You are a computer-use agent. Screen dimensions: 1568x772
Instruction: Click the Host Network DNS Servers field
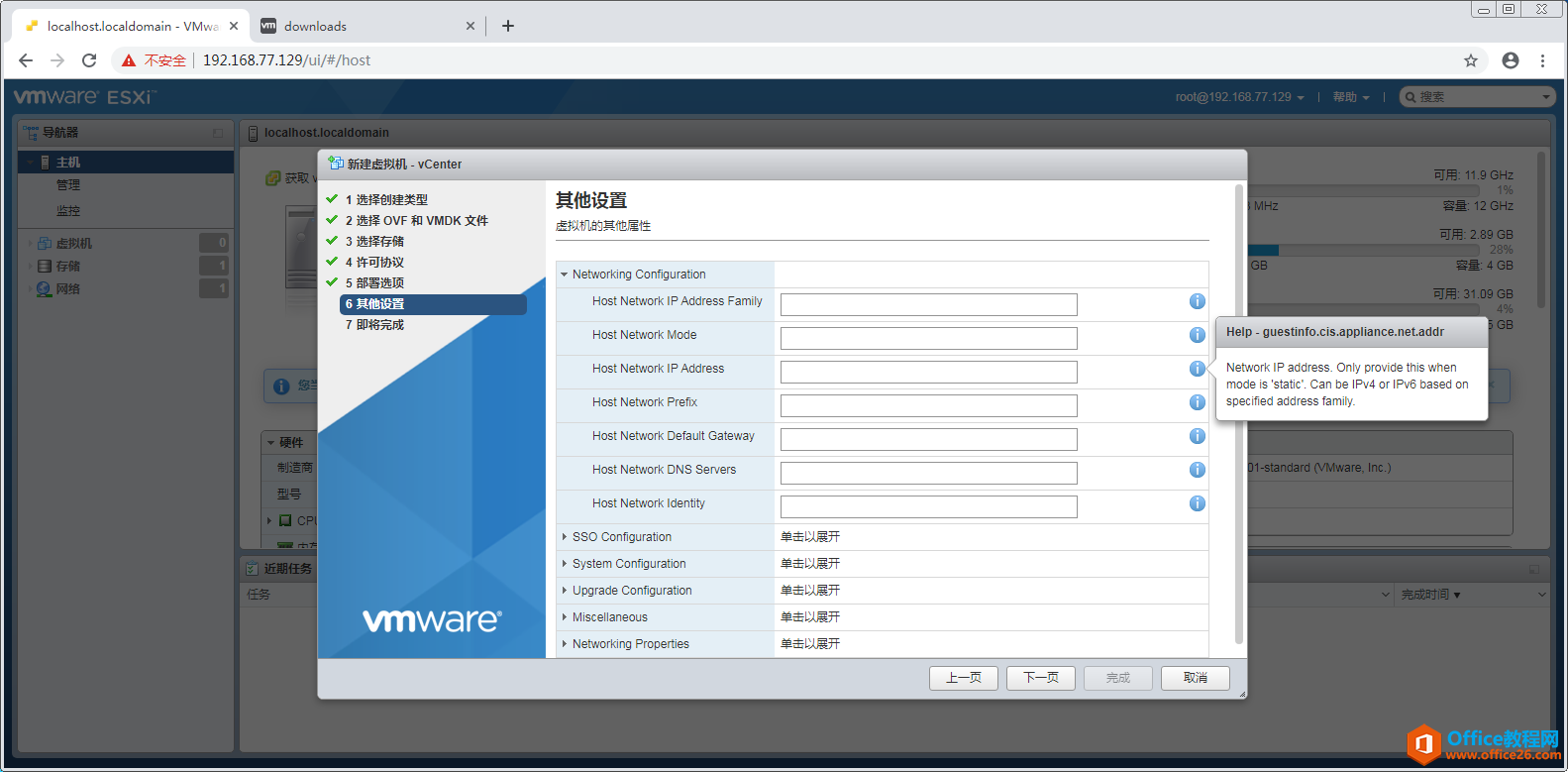(929, 473)
